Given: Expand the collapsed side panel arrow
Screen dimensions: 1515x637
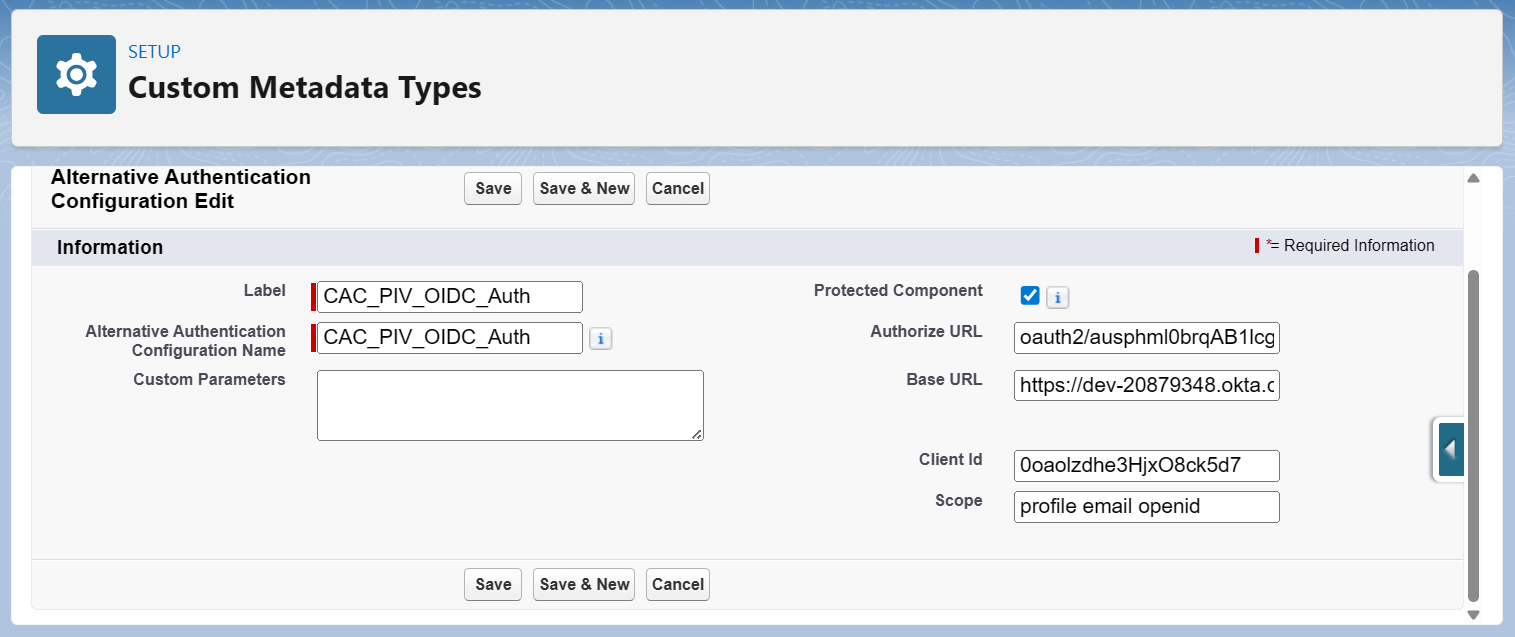Looking at the screenshot, I should click(1449, 450).
